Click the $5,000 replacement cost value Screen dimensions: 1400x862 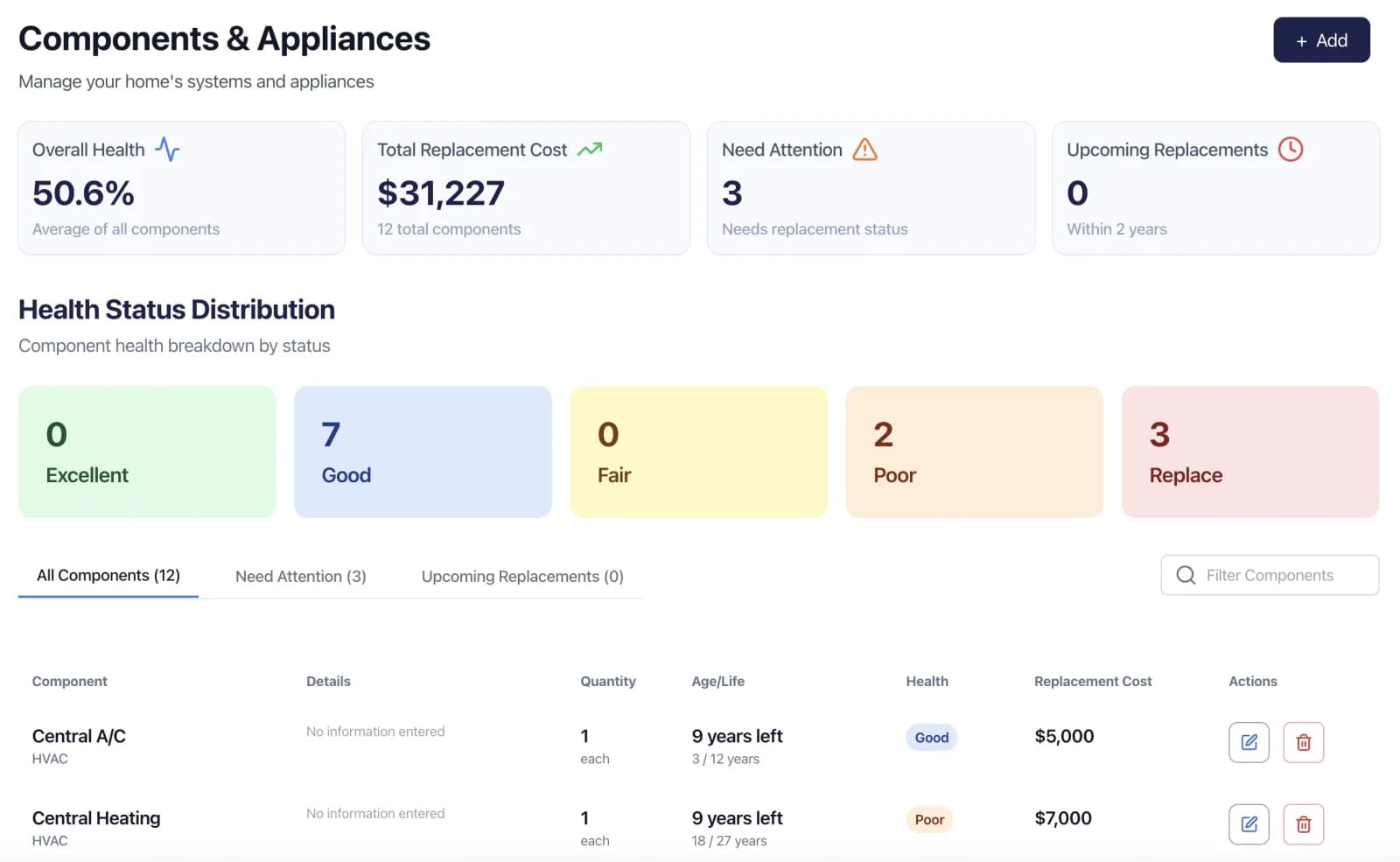[x=1064, y=736]
